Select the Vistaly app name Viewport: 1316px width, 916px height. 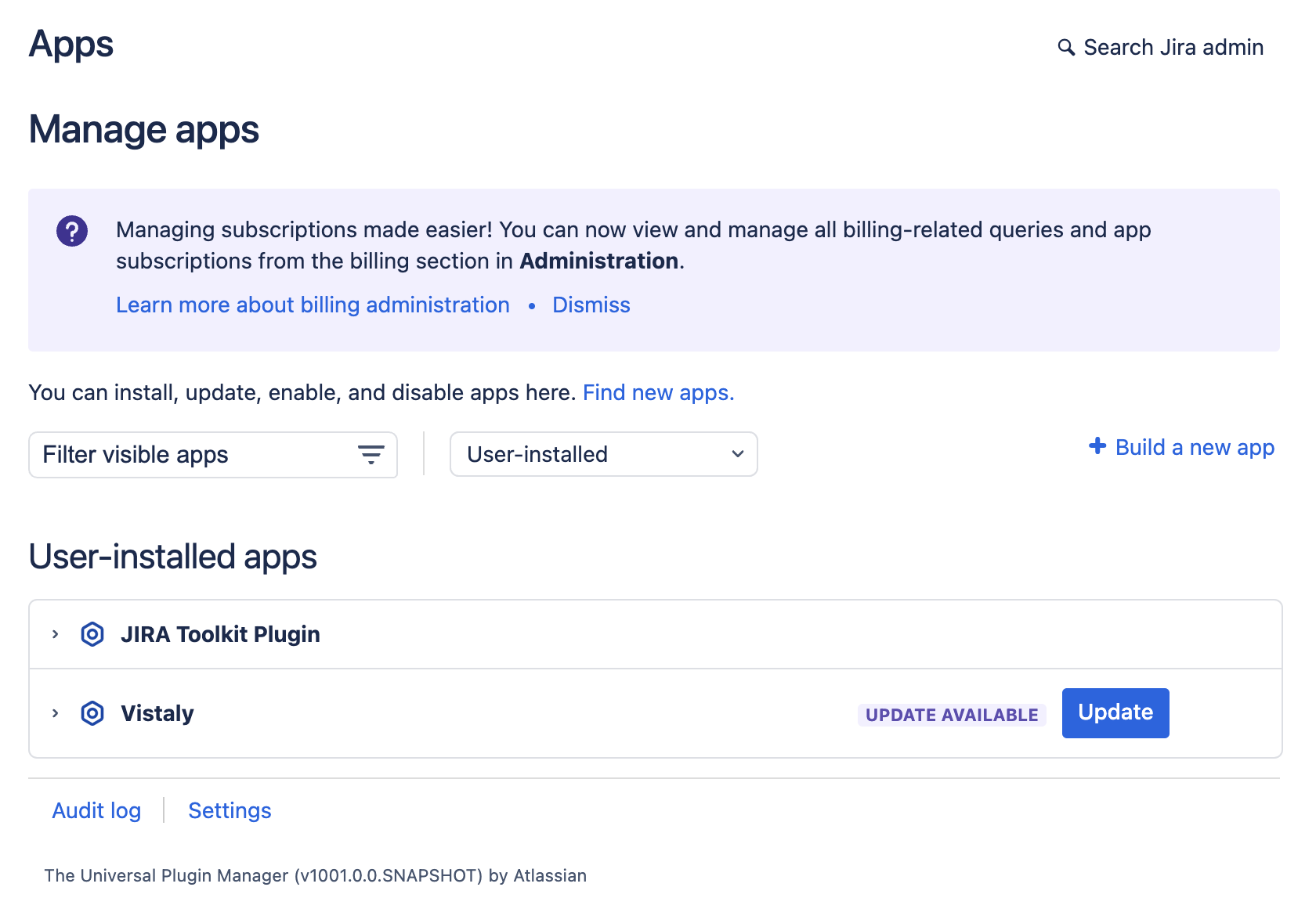157,713
